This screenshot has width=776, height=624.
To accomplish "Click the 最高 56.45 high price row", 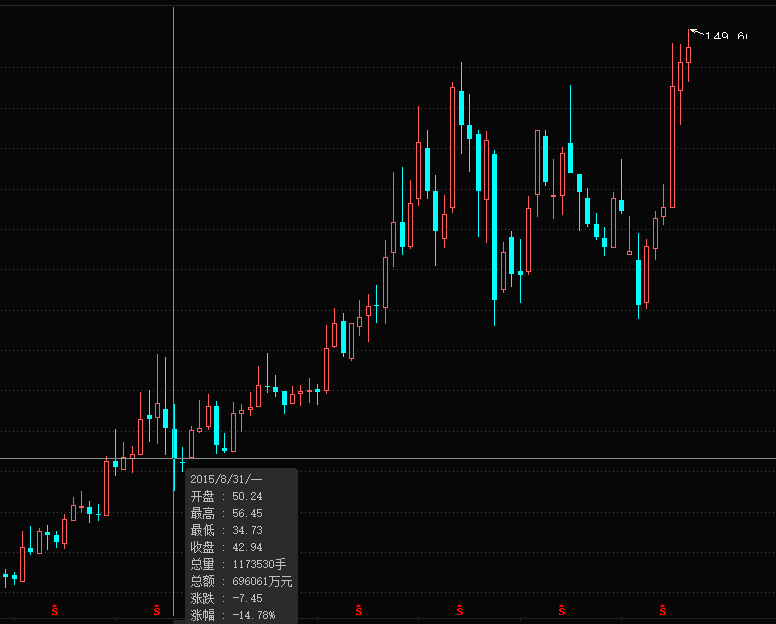I will click(226, 513).
